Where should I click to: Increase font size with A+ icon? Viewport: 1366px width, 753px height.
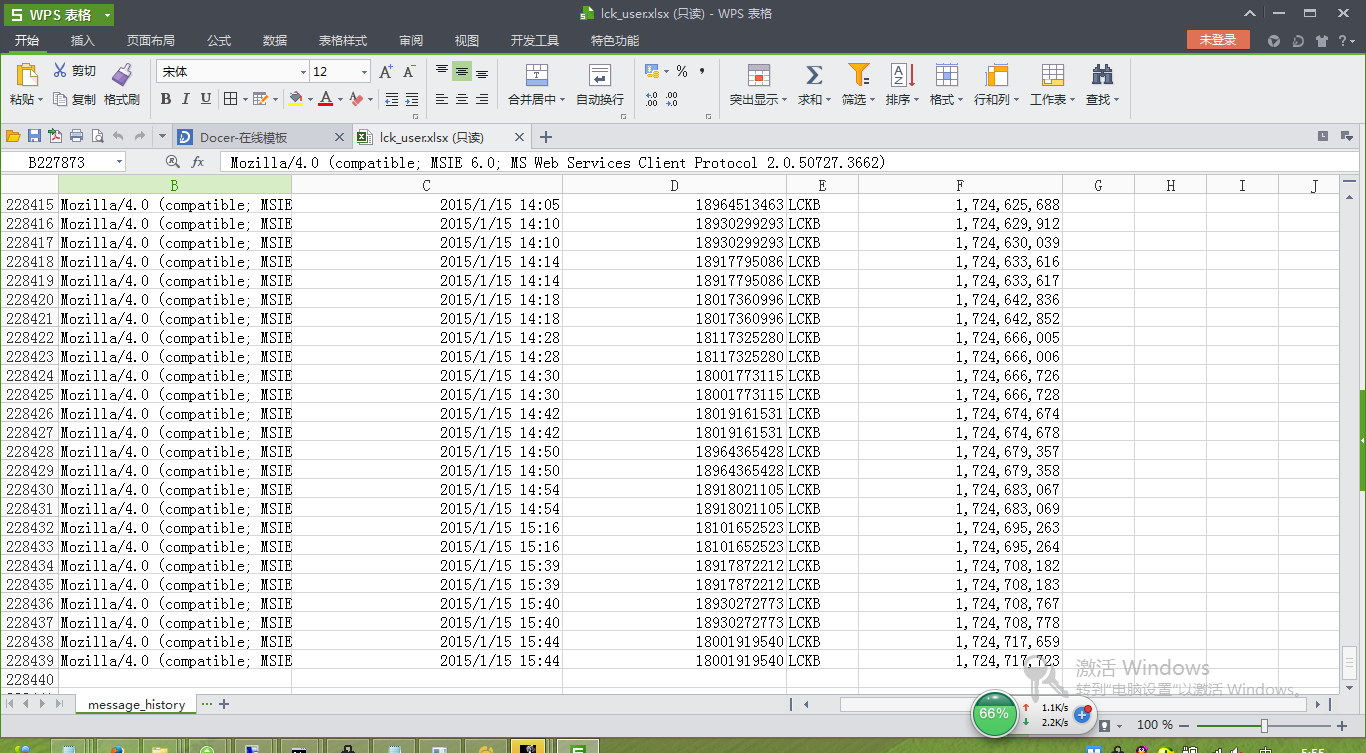coord(386,72)
